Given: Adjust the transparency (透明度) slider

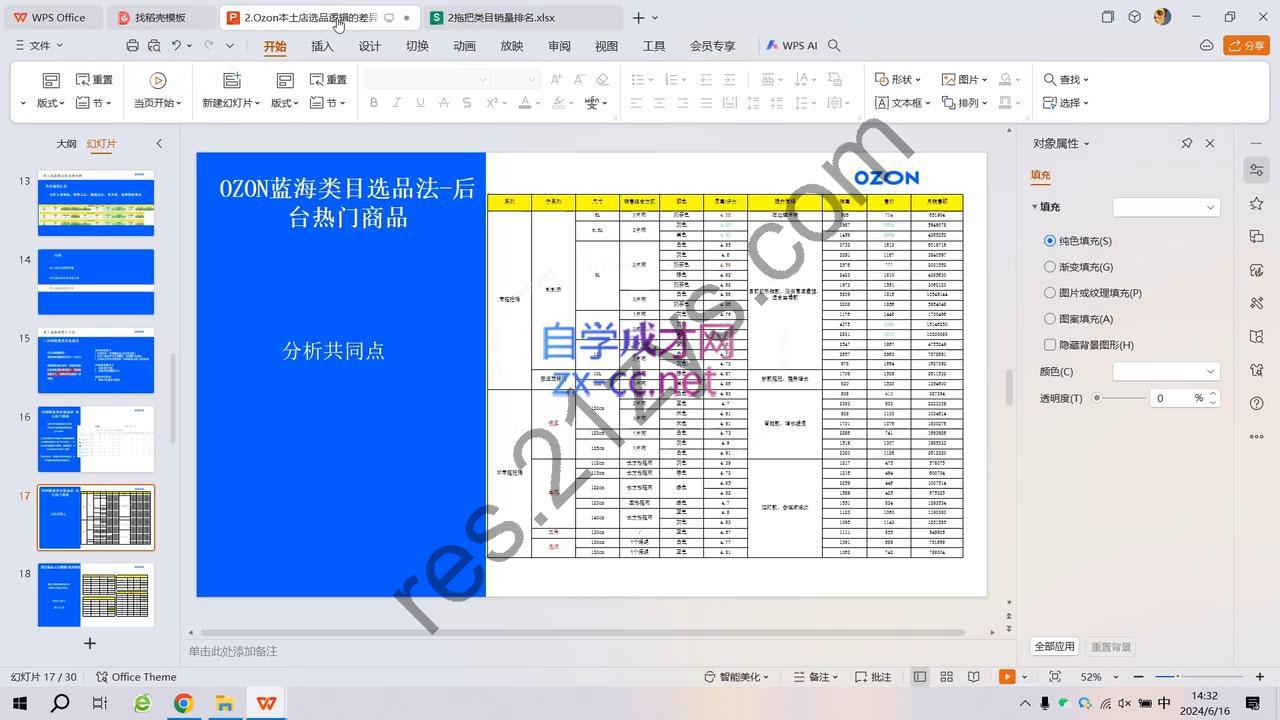Looking at the screenshot, I should (x=1120, y=398).
